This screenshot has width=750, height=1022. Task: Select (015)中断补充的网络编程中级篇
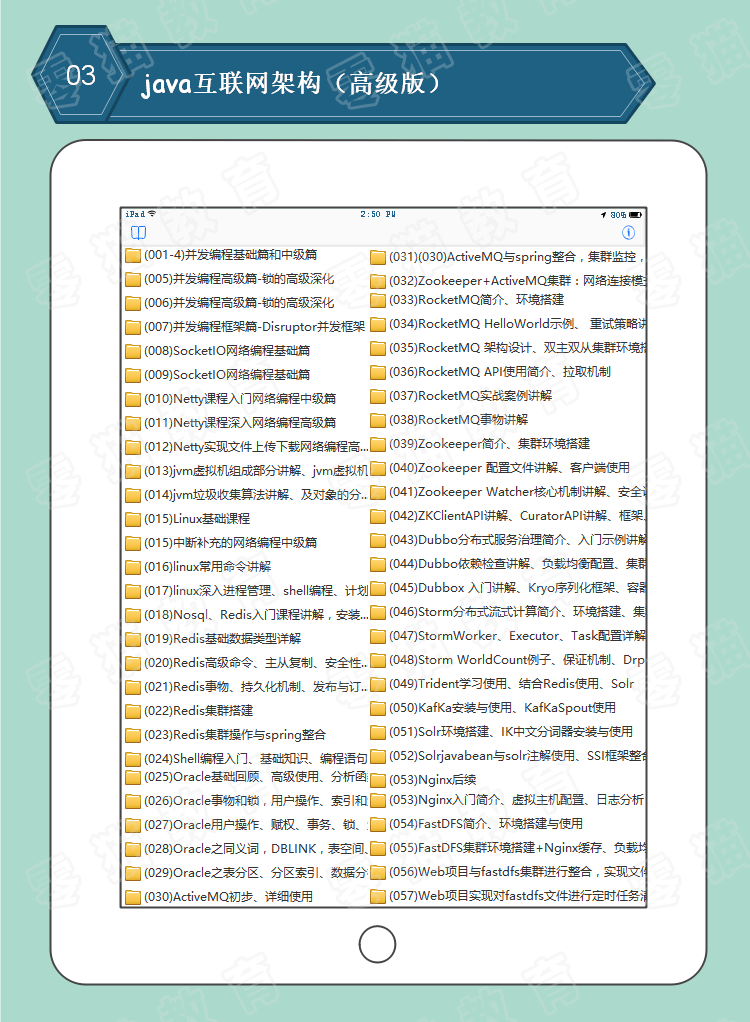(x=231, y=542)
